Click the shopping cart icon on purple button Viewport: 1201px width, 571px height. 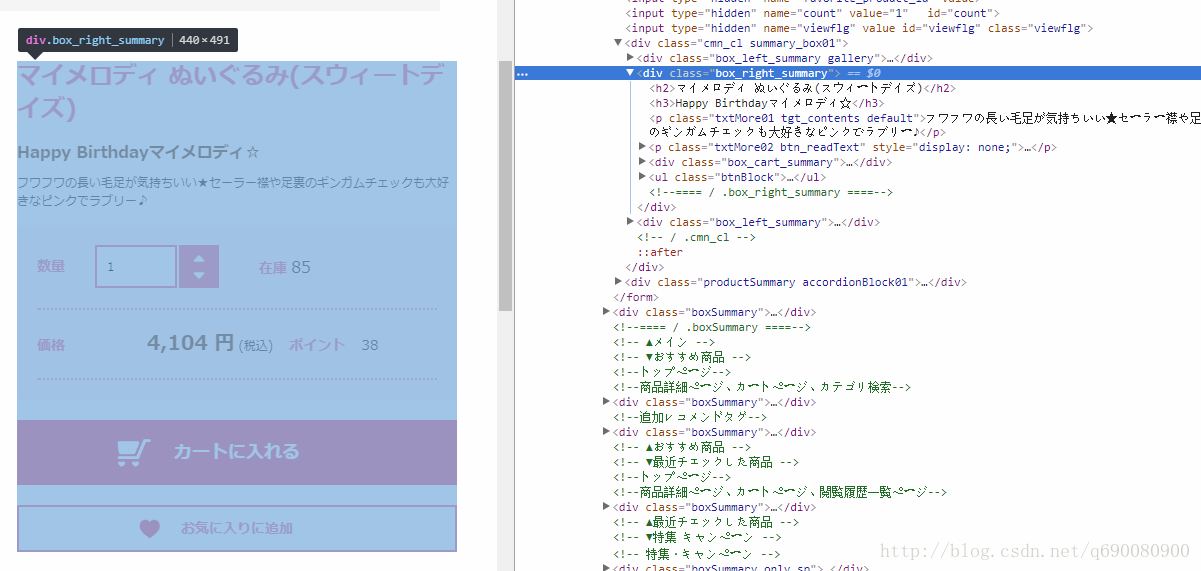[x=133, y=453]
